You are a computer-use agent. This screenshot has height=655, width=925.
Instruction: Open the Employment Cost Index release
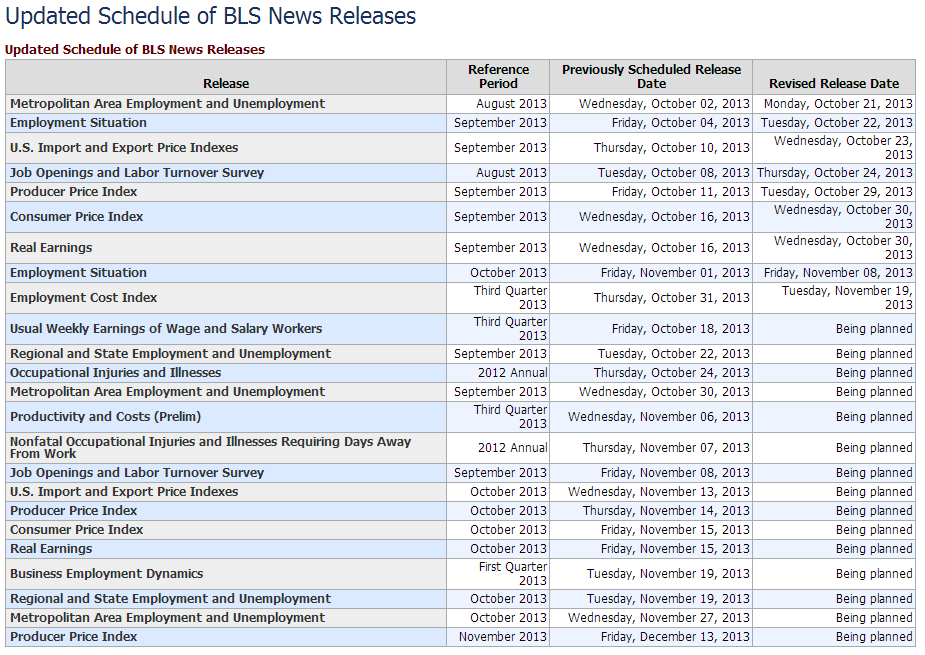point(84,298)
